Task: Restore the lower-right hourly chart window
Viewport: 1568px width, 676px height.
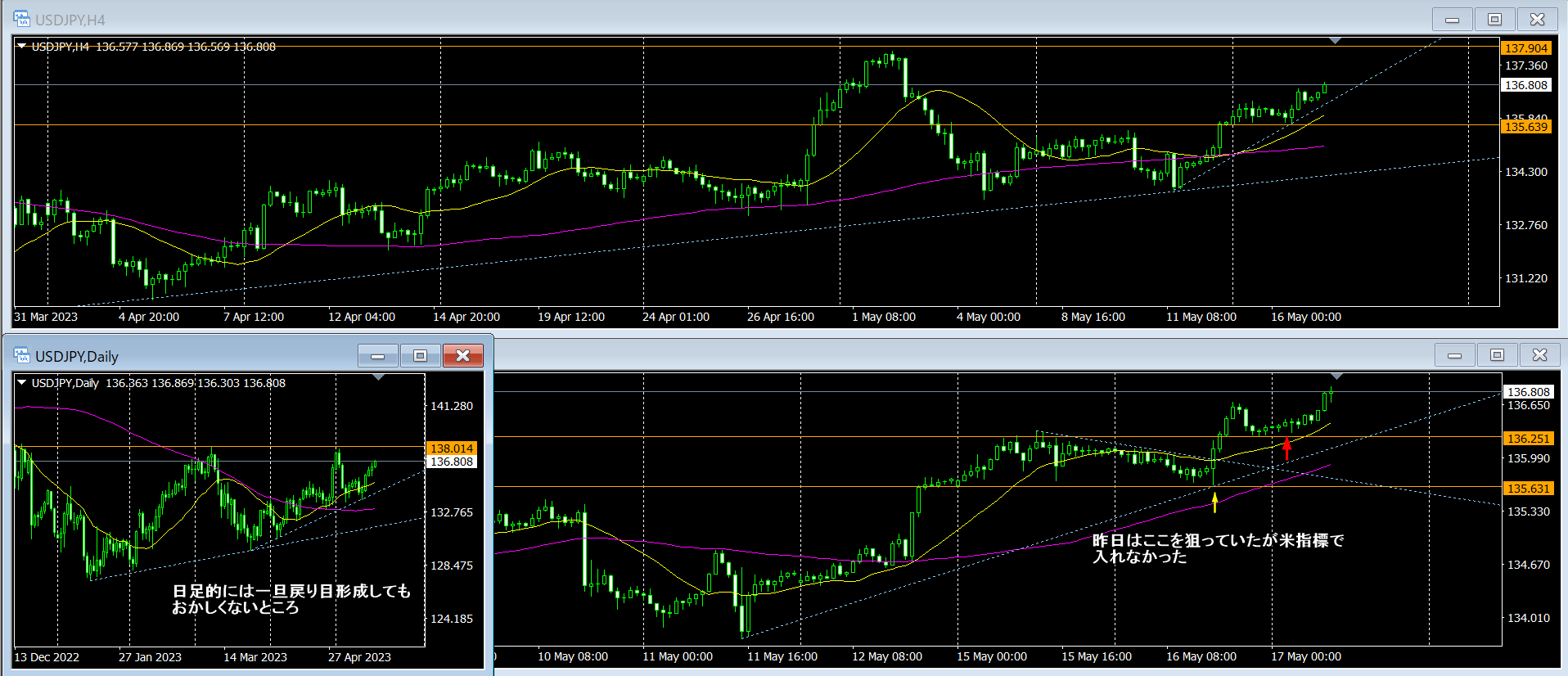Action: point(1498,354)
